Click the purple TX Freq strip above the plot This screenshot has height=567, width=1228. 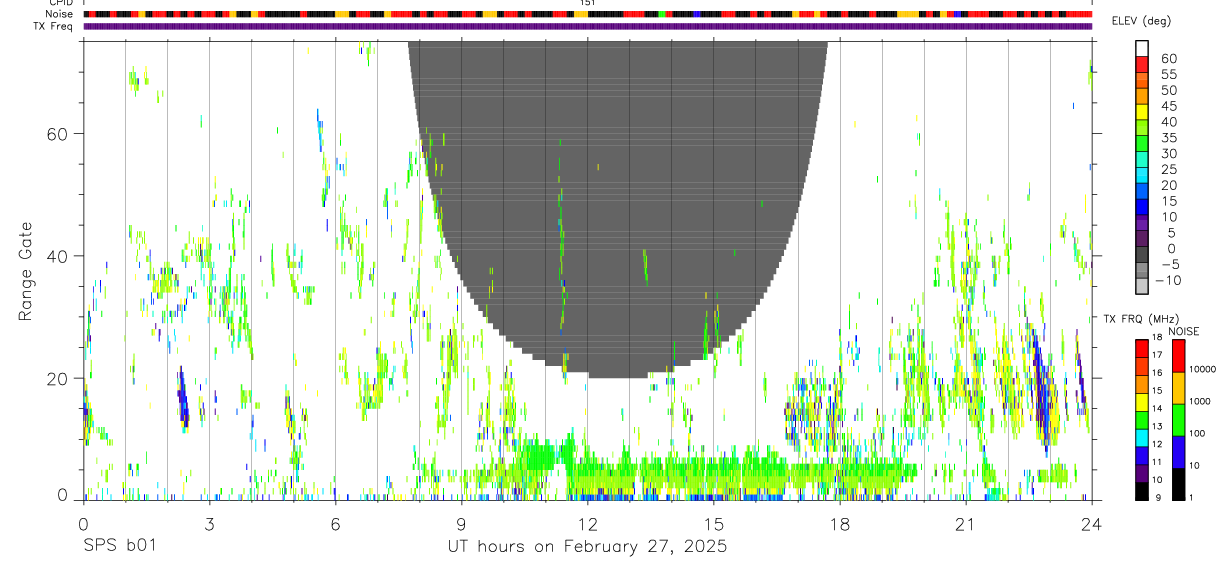coord(587,26)
